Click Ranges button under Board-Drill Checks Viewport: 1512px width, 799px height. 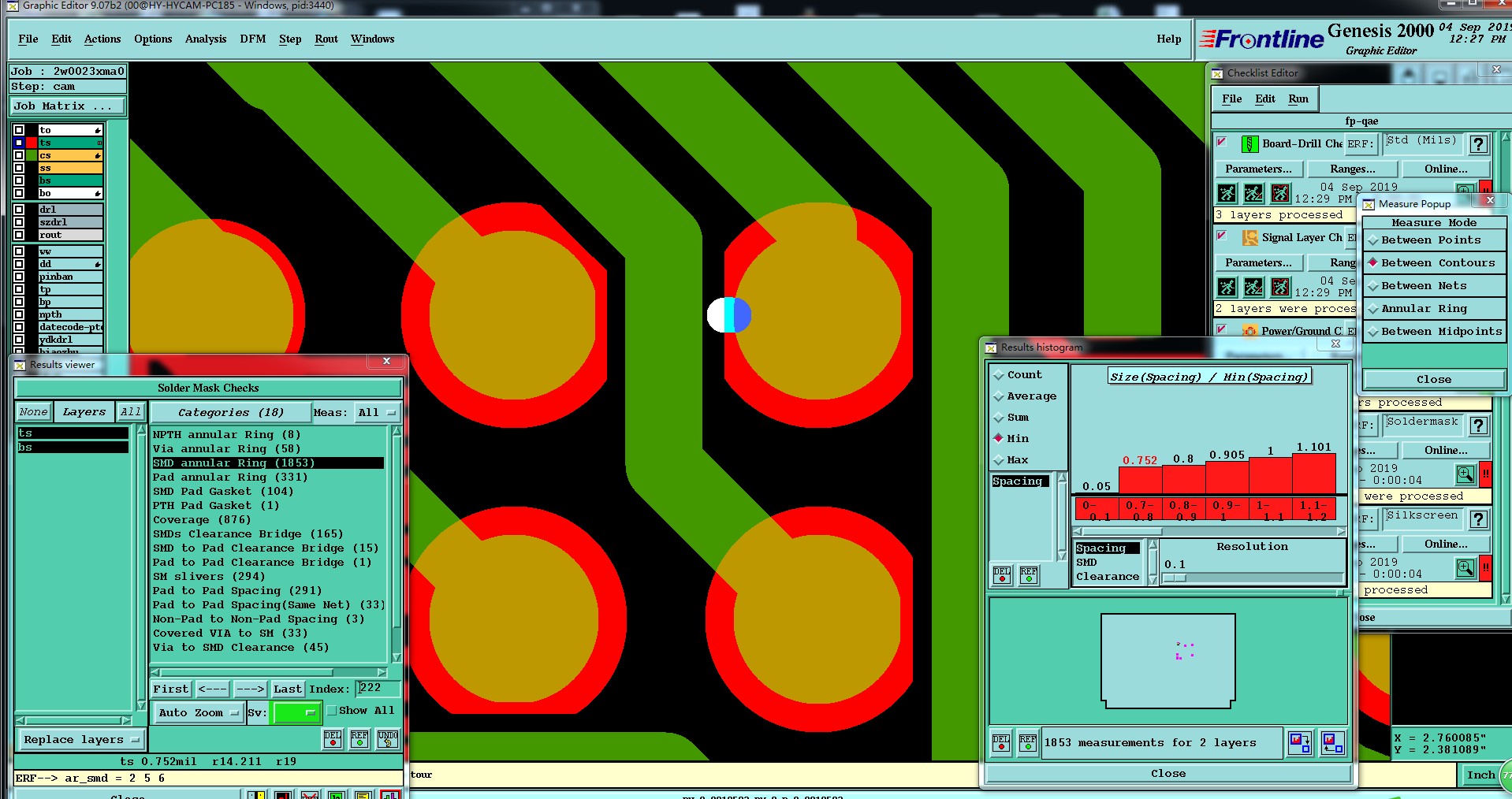point(1352,169)
